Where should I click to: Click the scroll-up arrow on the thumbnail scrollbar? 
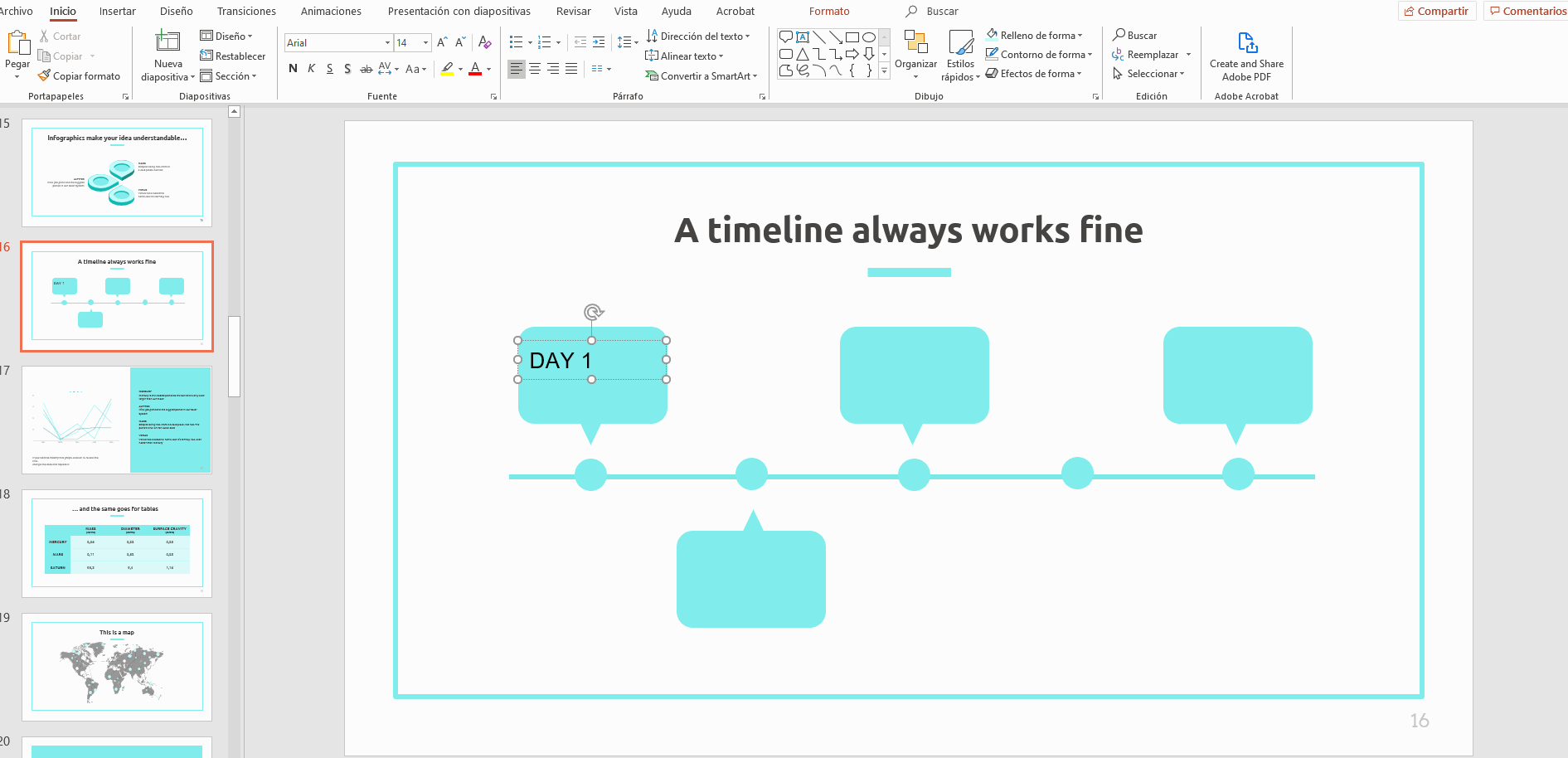[234, 111]
